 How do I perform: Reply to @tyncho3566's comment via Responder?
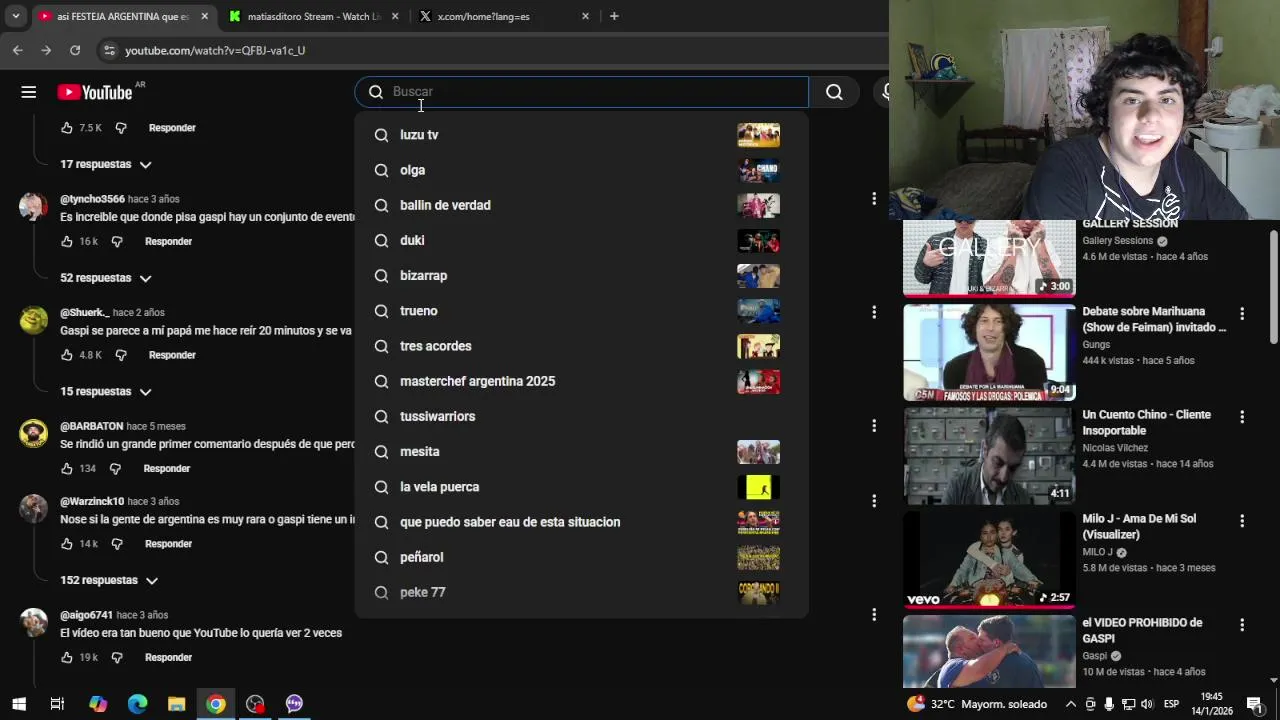(x=168, y=241)
